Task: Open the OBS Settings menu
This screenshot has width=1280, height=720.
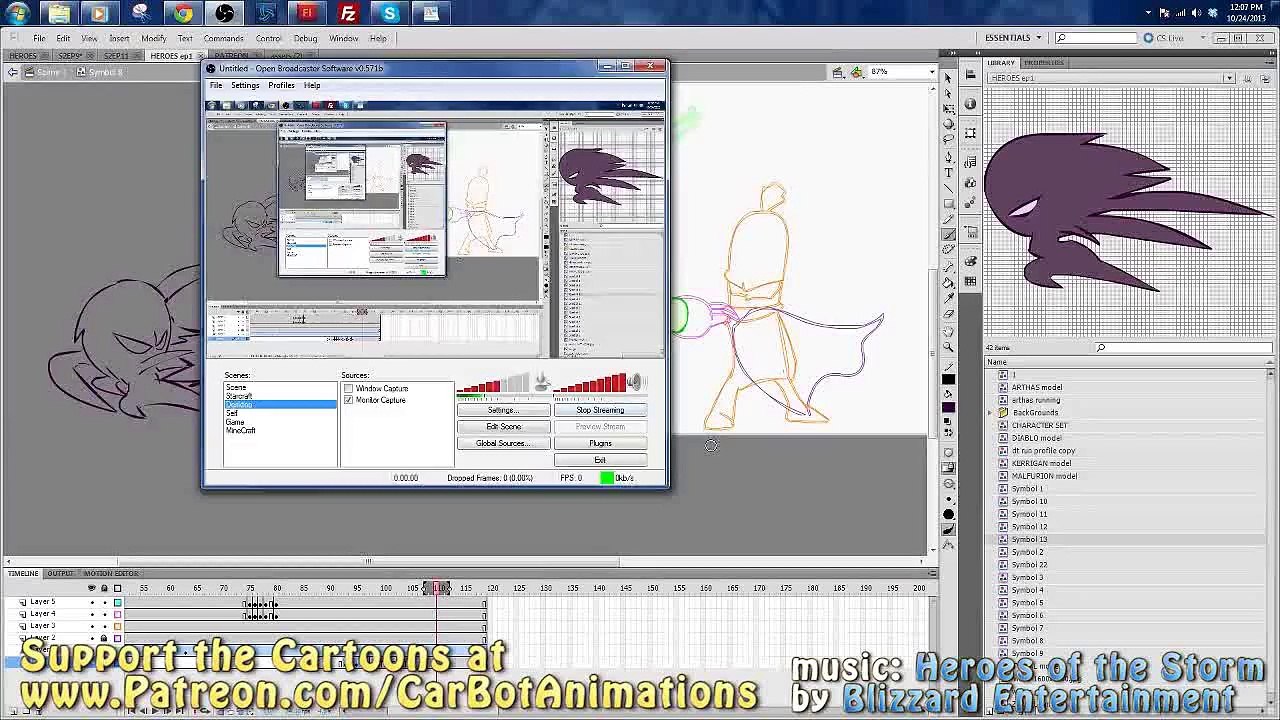Action: 245,86
